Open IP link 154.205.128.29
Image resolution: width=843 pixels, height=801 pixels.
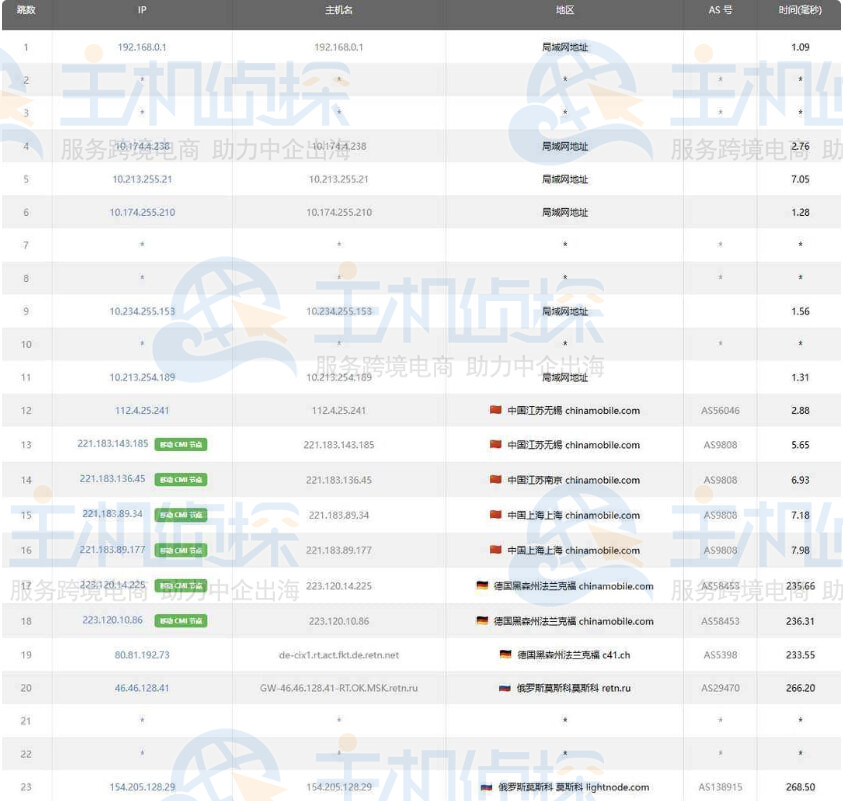tap(142, 787)
